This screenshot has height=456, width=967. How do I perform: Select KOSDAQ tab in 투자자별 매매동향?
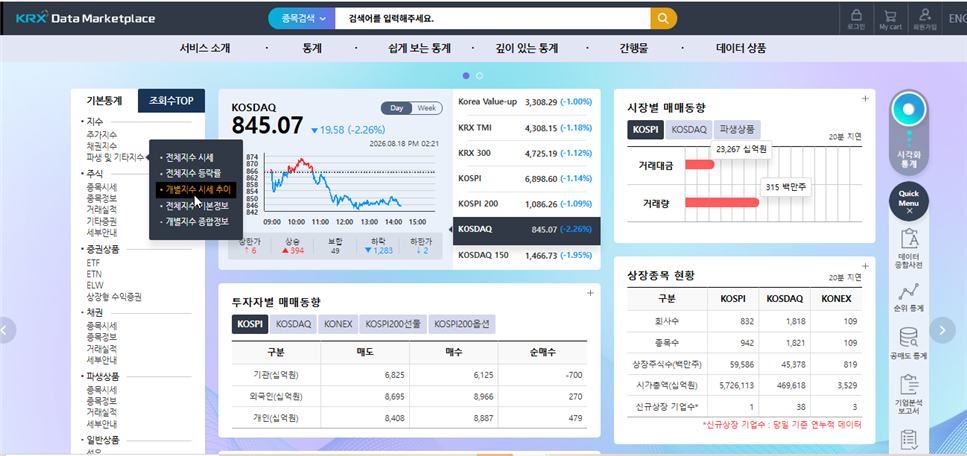pos(294,324)
